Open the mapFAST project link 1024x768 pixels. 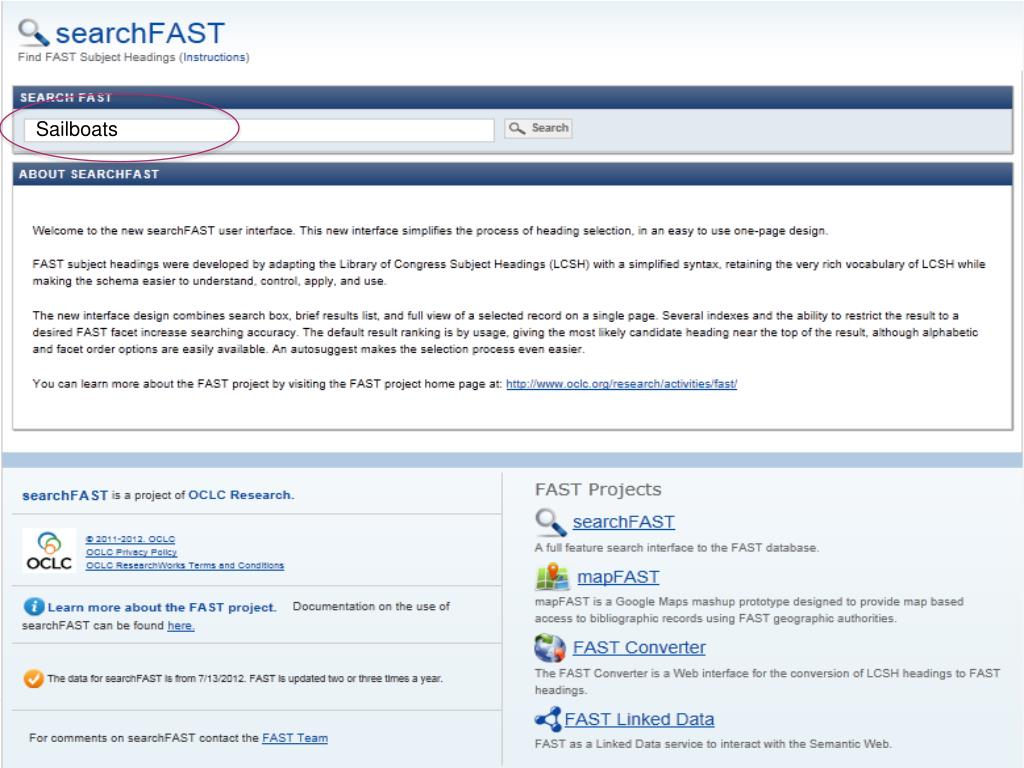[618, 577]
